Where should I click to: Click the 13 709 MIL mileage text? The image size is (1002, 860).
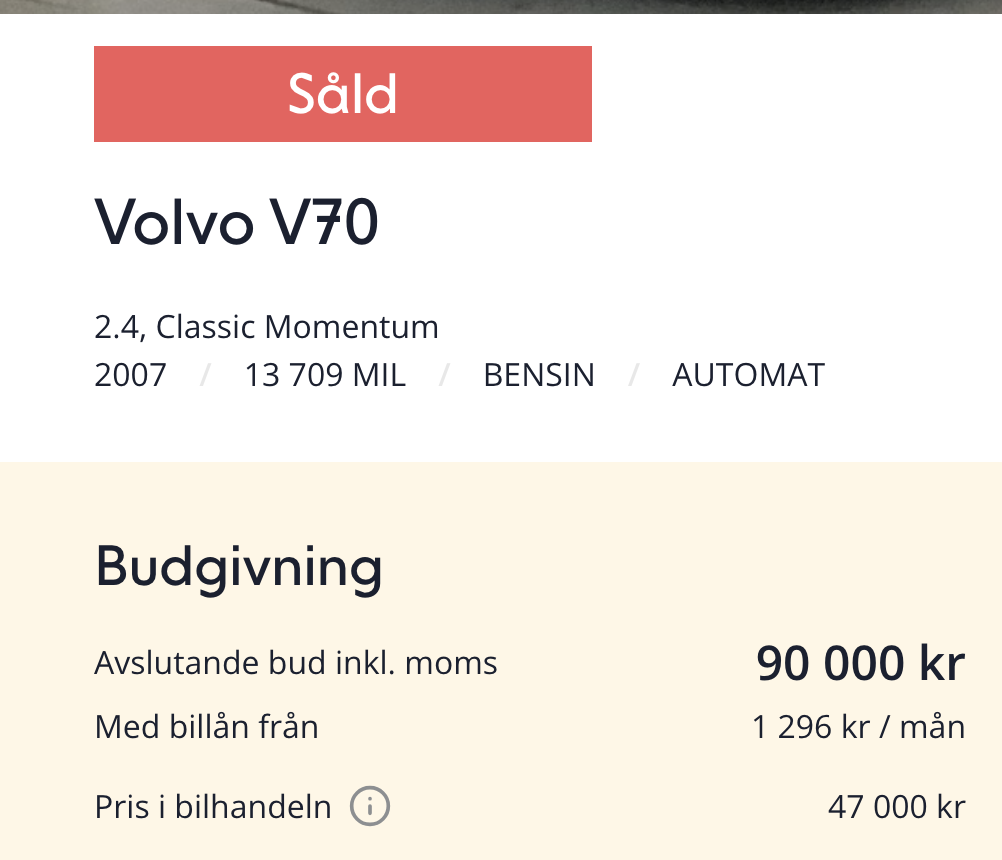click(x=325, y=375)
